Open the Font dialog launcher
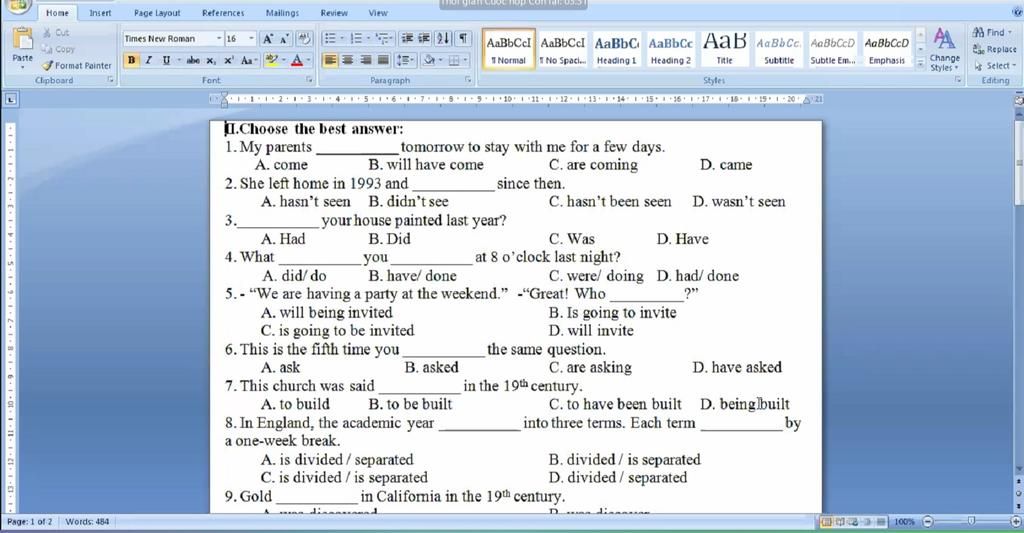 (309, 80)
